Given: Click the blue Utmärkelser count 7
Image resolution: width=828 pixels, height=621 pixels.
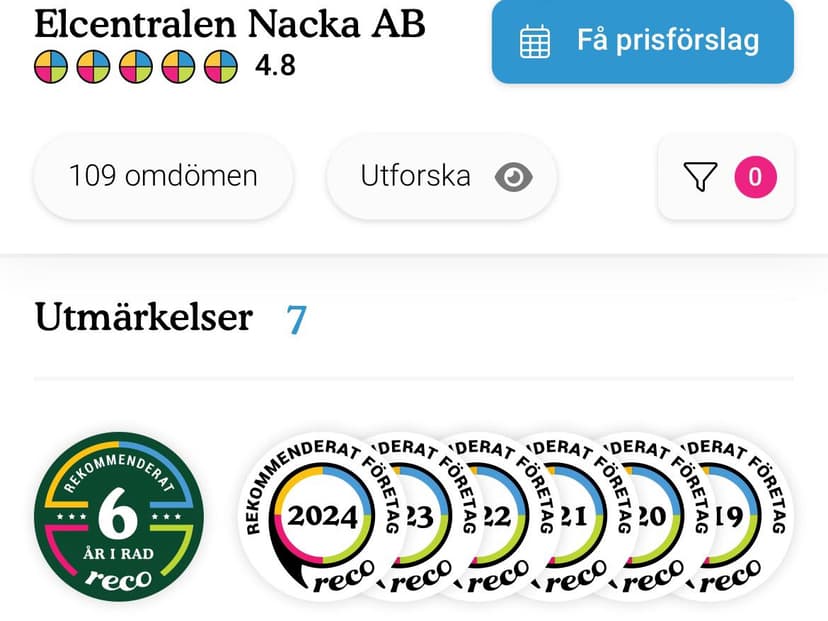Looking at the screenshot, I should click(x=296, y=319).
